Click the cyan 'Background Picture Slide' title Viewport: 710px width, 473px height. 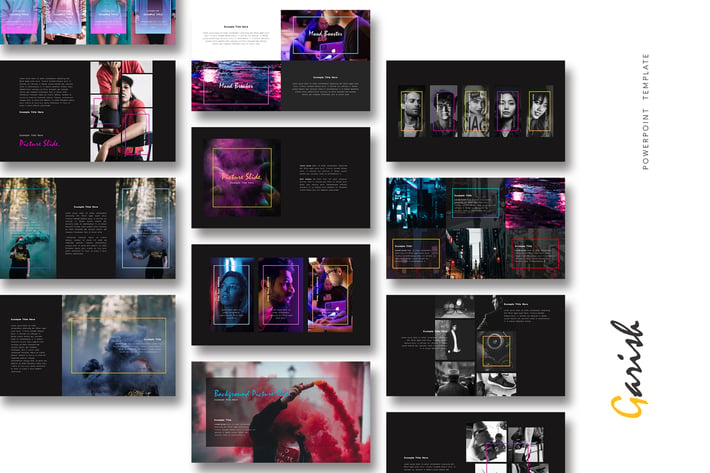coord(252,393)
